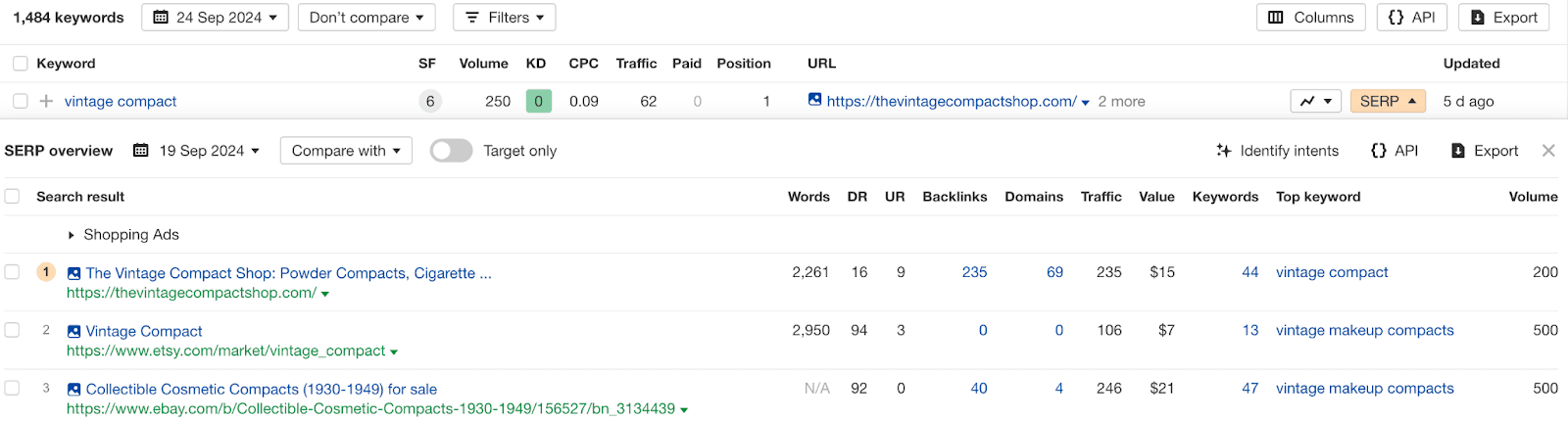Click the position 1 orange badge
1568x421 pixels.
(46, 272)
